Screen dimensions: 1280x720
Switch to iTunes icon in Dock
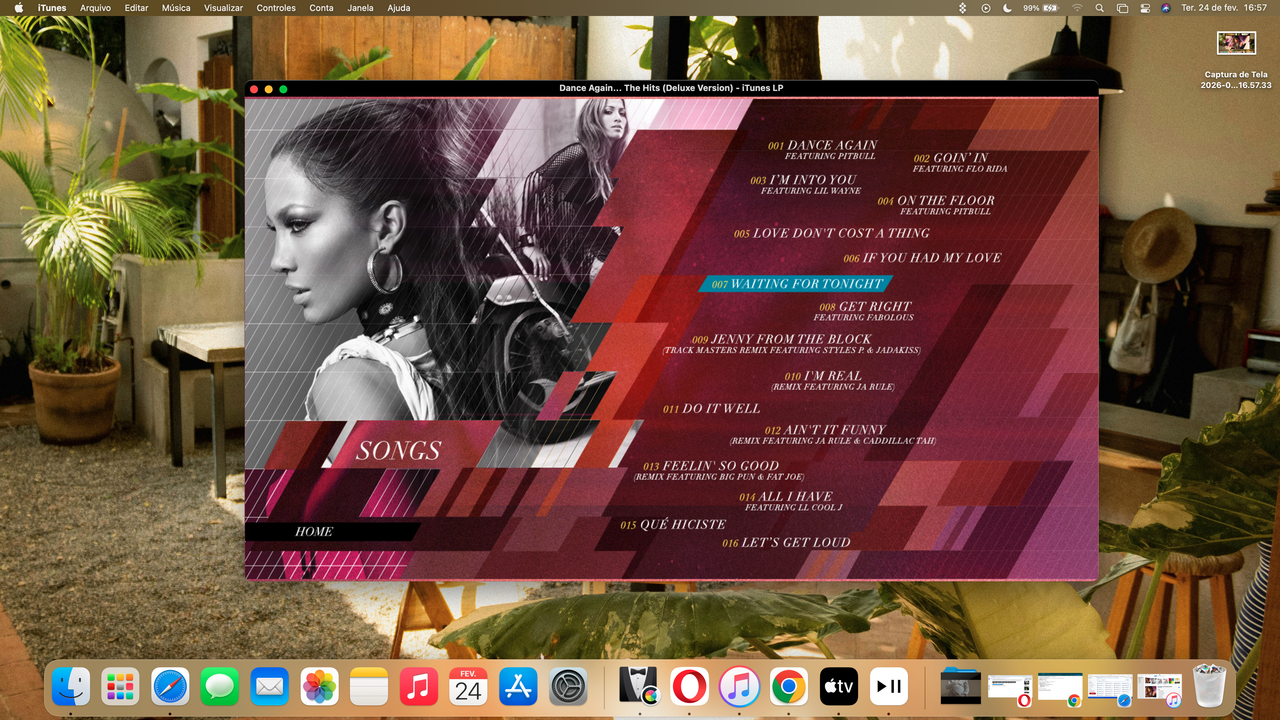click(739, 687)
